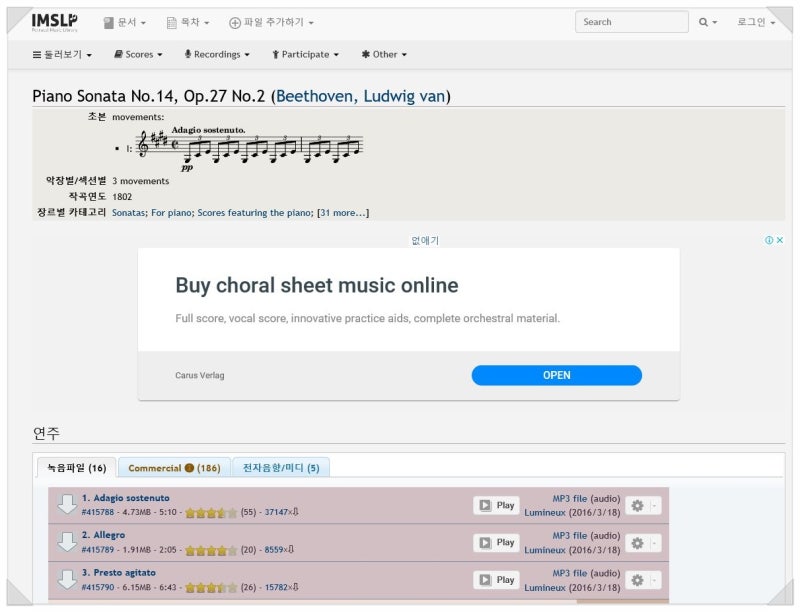800x612 pixels.
Task: Click the ad info icon
Action: [769, 240]
